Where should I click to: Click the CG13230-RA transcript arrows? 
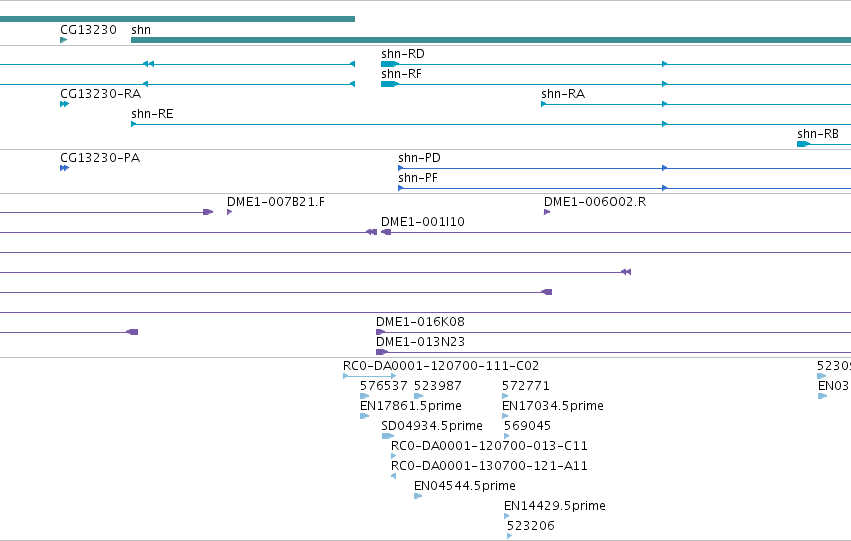pyautogui.click(x=65, y=104)
